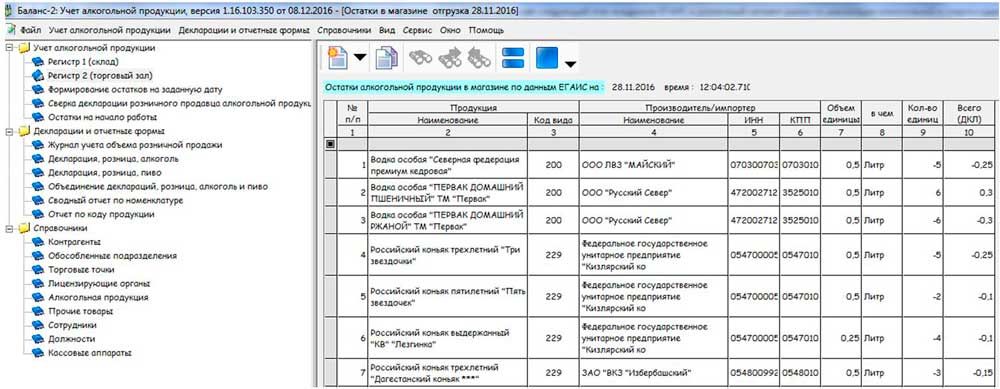Select Кассовые аппараты in the tree

click(91, 353)
